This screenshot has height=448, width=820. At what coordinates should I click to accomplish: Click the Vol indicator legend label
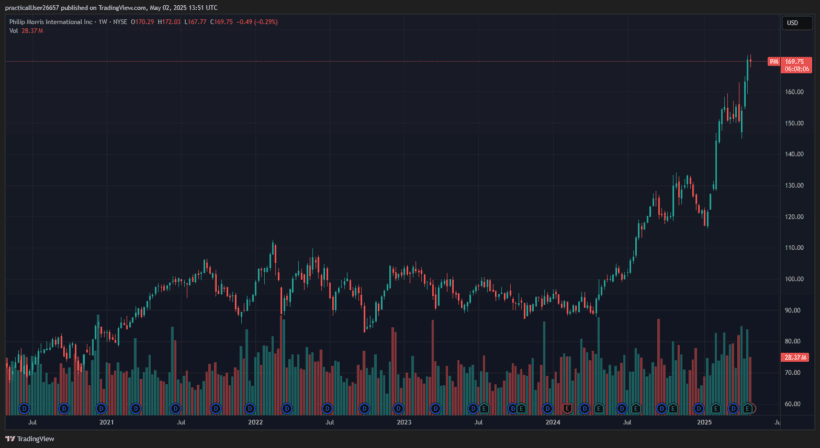[x=13, y=31]
